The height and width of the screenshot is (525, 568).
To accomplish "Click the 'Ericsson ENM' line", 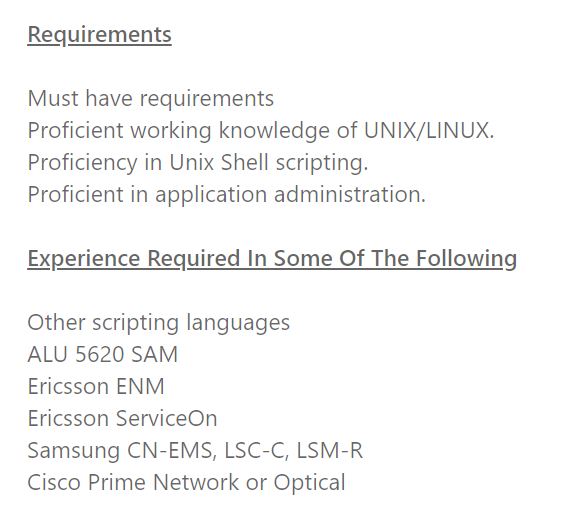I will pyautogui.click(x=96, y=386).
